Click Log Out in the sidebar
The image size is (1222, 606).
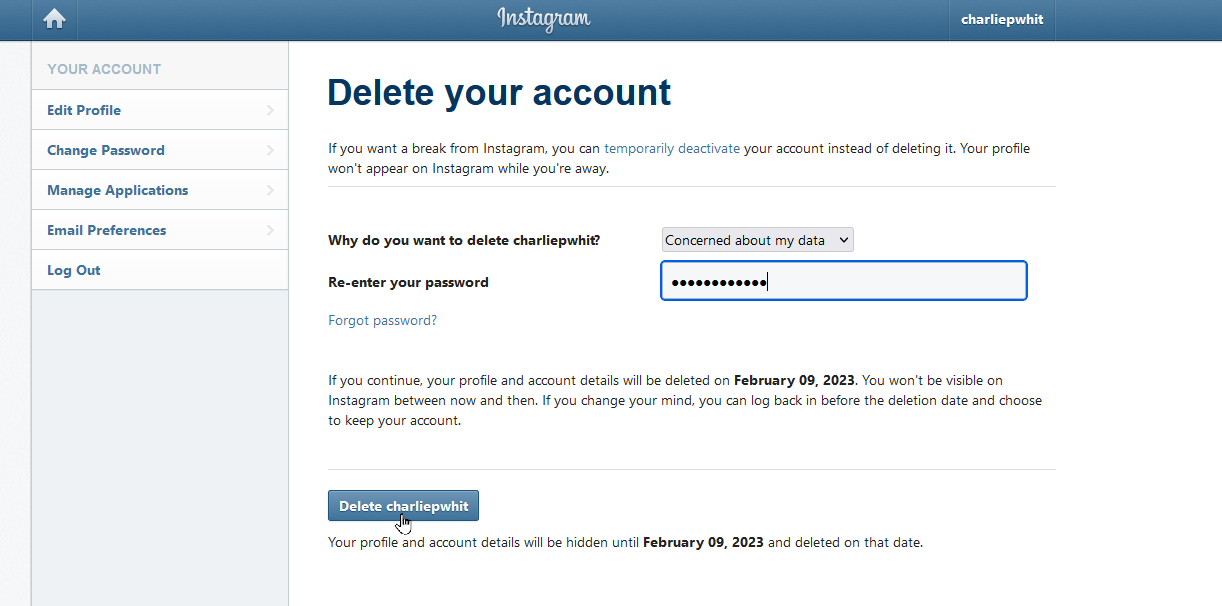tap(73, 269)
